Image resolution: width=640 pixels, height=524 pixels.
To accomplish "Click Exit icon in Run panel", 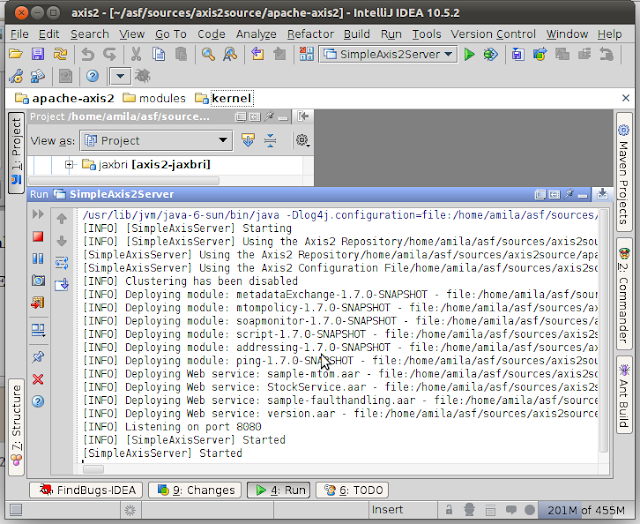I will point(38,302).
